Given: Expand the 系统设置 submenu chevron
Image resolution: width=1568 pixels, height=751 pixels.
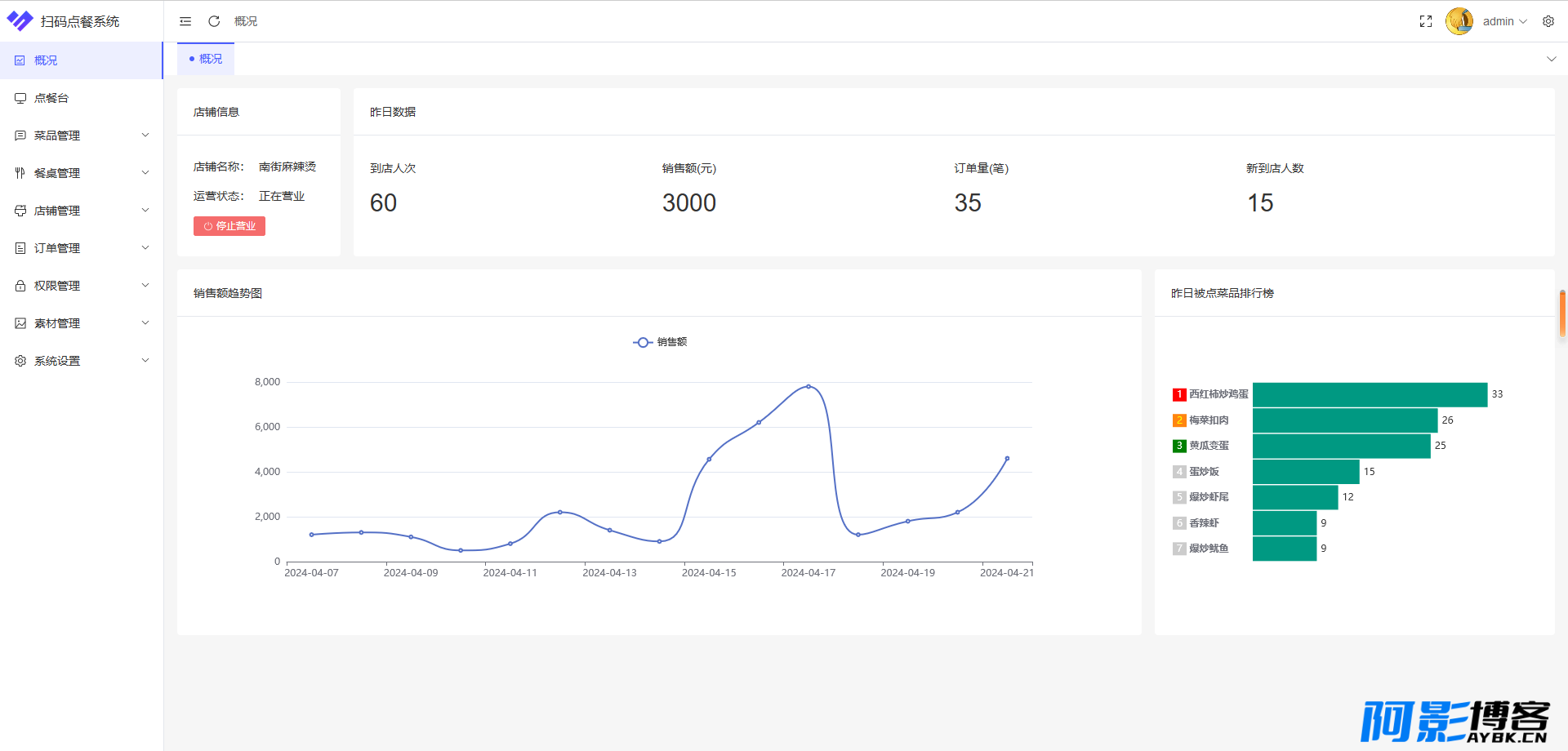Looking at the screenshot, I should (x=145, y=361).
